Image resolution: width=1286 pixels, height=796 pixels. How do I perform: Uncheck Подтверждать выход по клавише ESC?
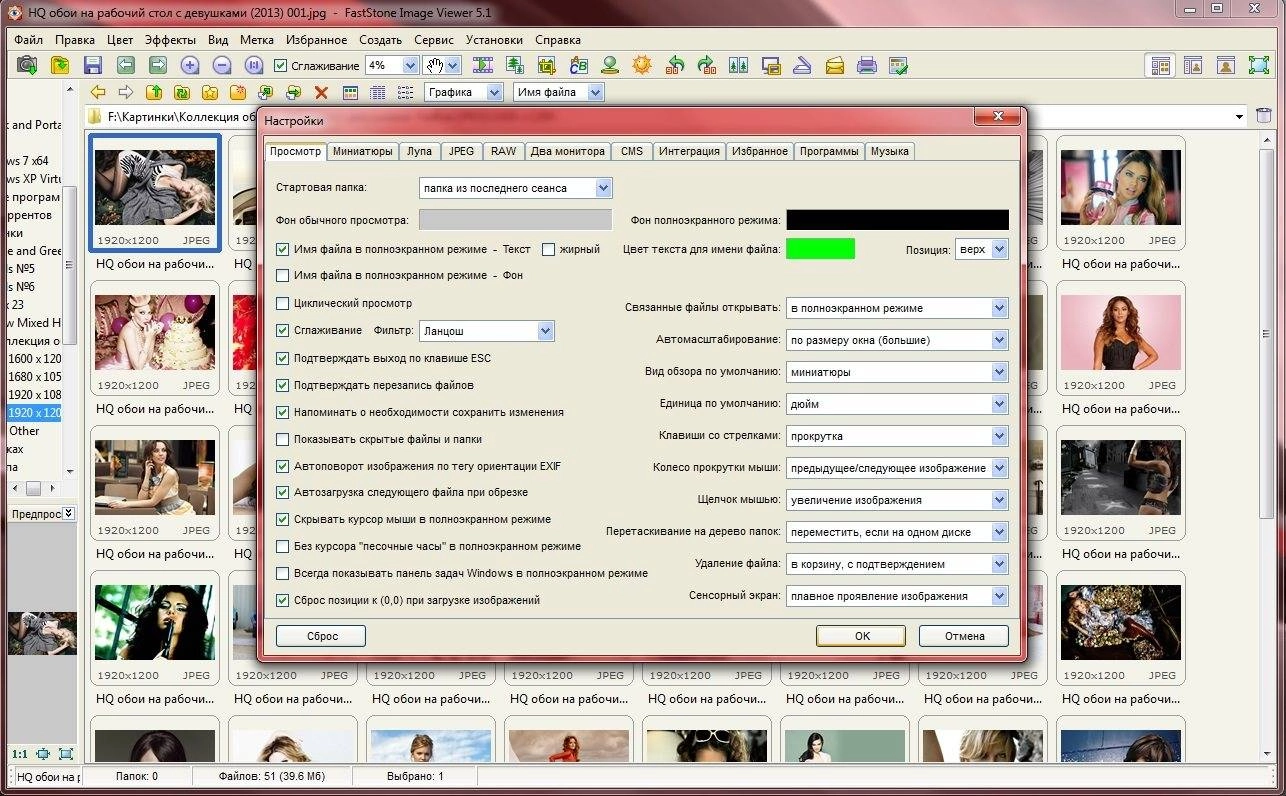[x=282, y=358]
